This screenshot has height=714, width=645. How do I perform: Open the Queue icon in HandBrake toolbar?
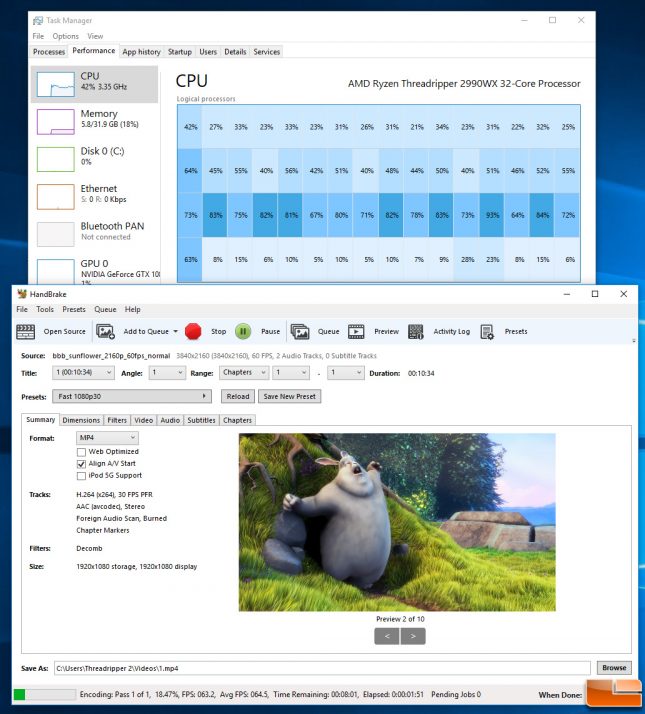tap(300, 332)
